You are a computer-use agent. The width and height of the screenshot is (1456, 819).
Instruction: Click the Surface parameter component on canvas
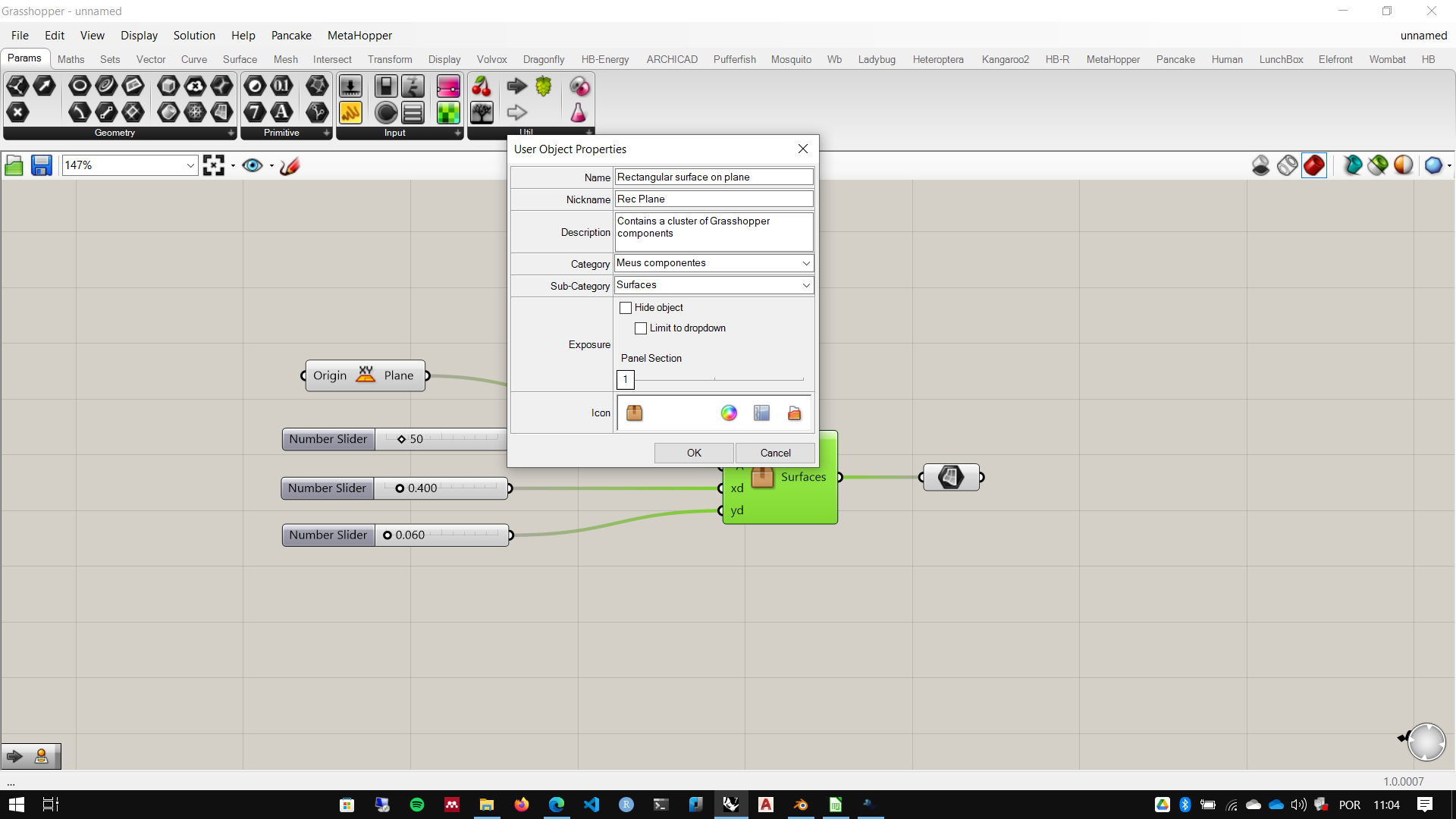click(951, 477)
